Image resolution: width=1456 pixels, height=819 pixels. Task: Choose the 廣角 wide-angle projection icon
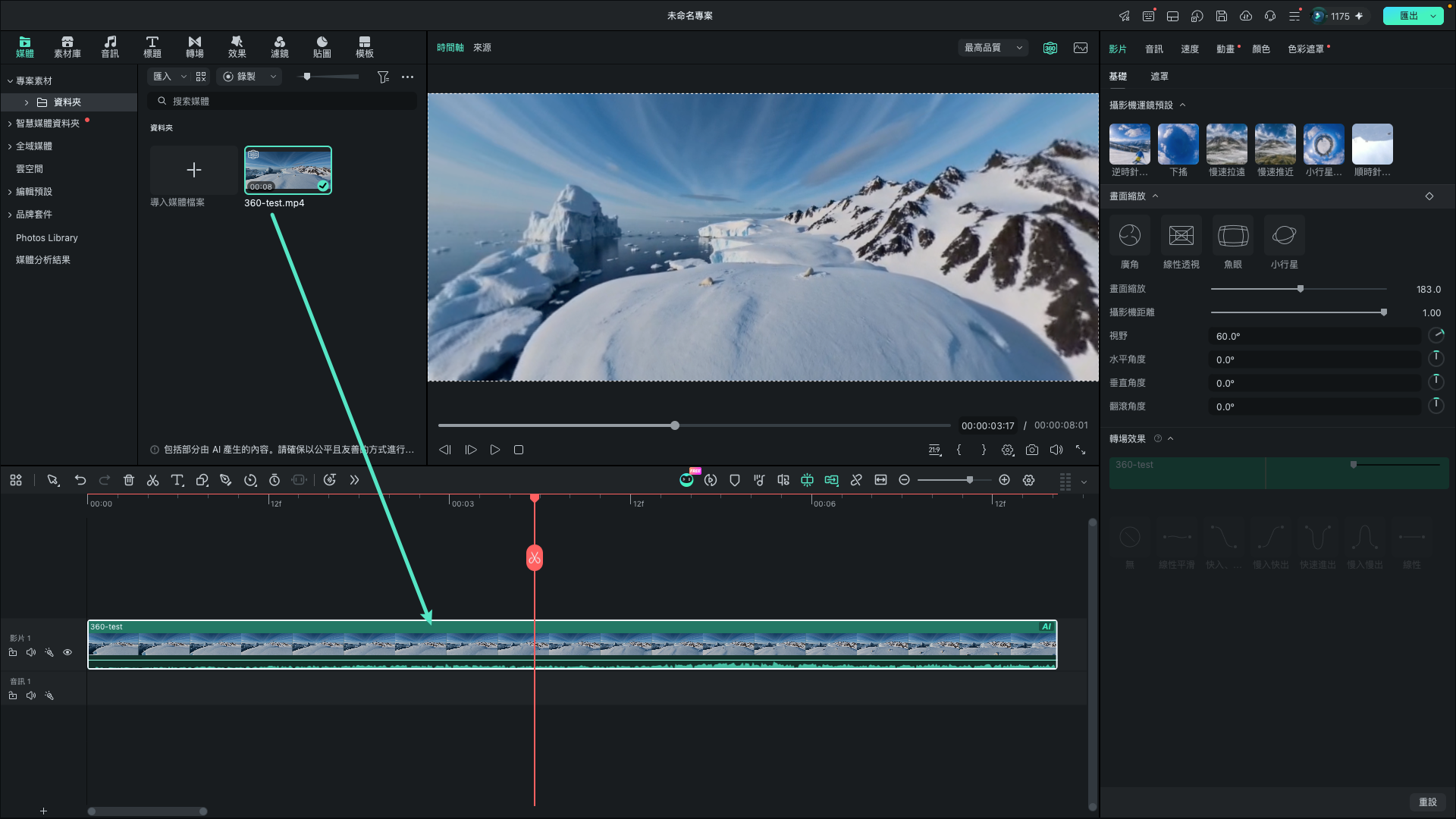pos(1130,236)
